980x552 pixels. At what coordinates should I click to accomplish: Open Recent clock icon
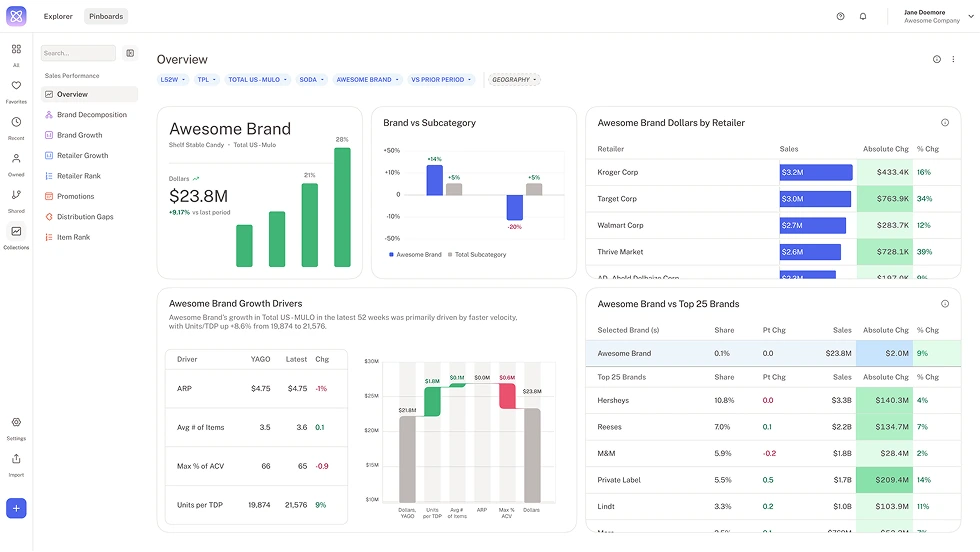pos(16,122)
